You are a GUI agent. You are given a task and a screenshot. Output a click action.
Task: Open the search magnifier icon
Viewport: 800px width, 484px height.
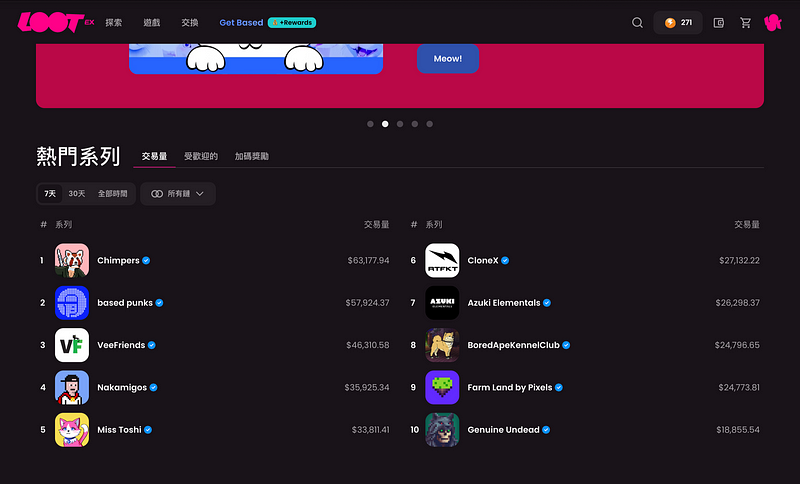637,22
